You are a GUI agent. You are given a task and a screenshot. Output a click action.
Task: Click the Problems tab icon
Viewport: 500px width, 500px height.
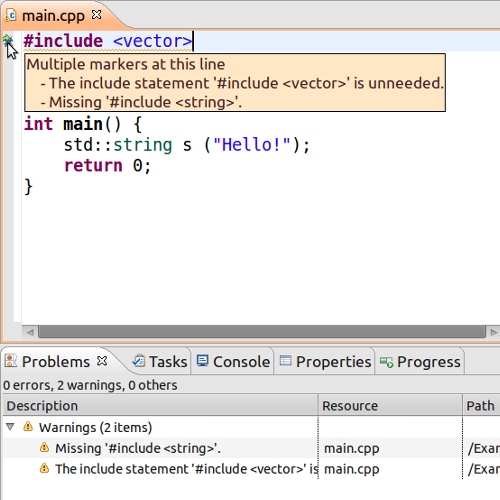point(11,361)
